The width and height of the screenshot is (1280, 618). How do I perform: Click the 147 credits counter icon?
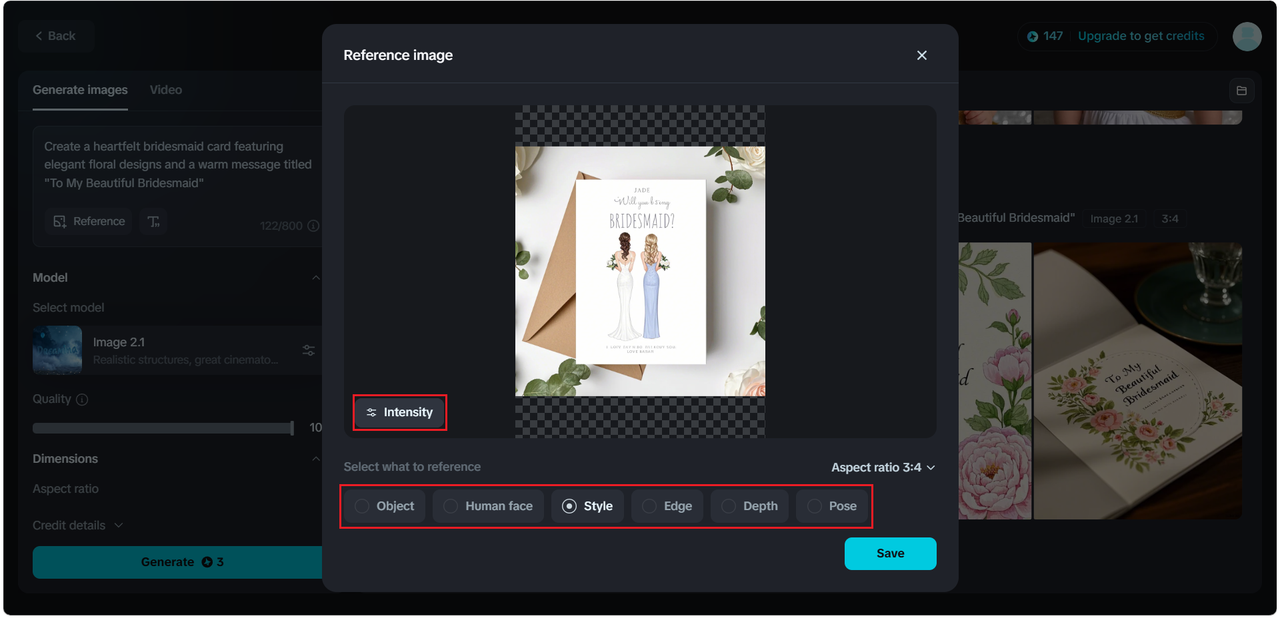tap(1033, 36)
